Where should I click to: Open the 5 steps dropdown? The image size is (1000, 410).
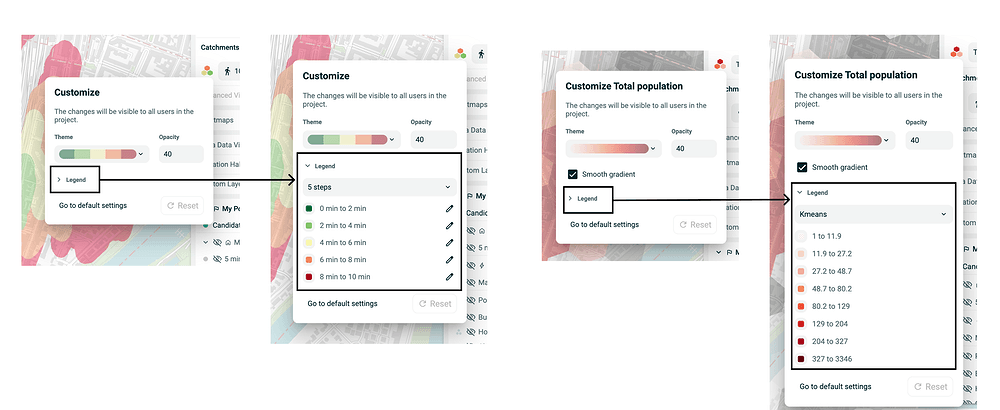pyautogui.click(x=378, y=187)
